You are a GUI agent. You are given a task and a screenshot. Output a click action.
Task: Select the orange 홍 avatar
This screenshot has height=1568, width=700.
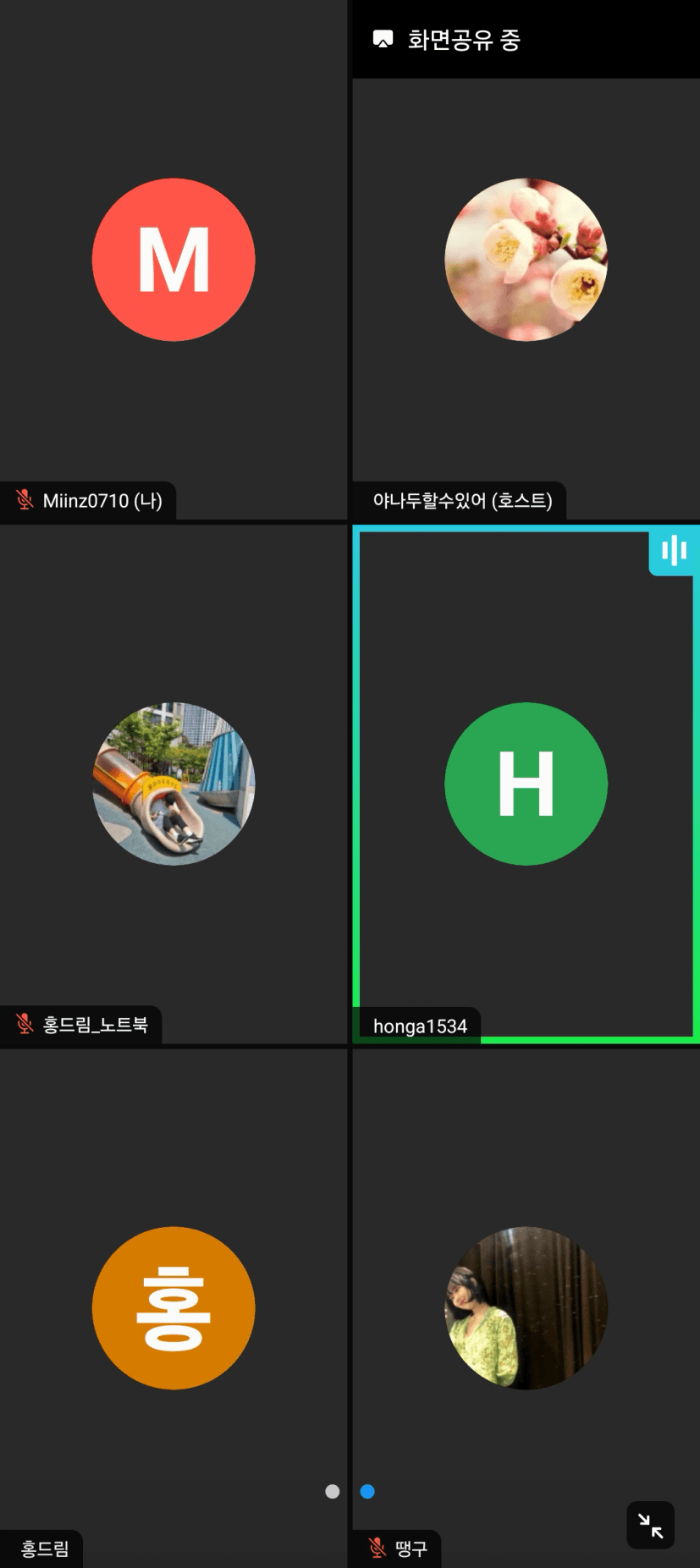point(174,1308)
